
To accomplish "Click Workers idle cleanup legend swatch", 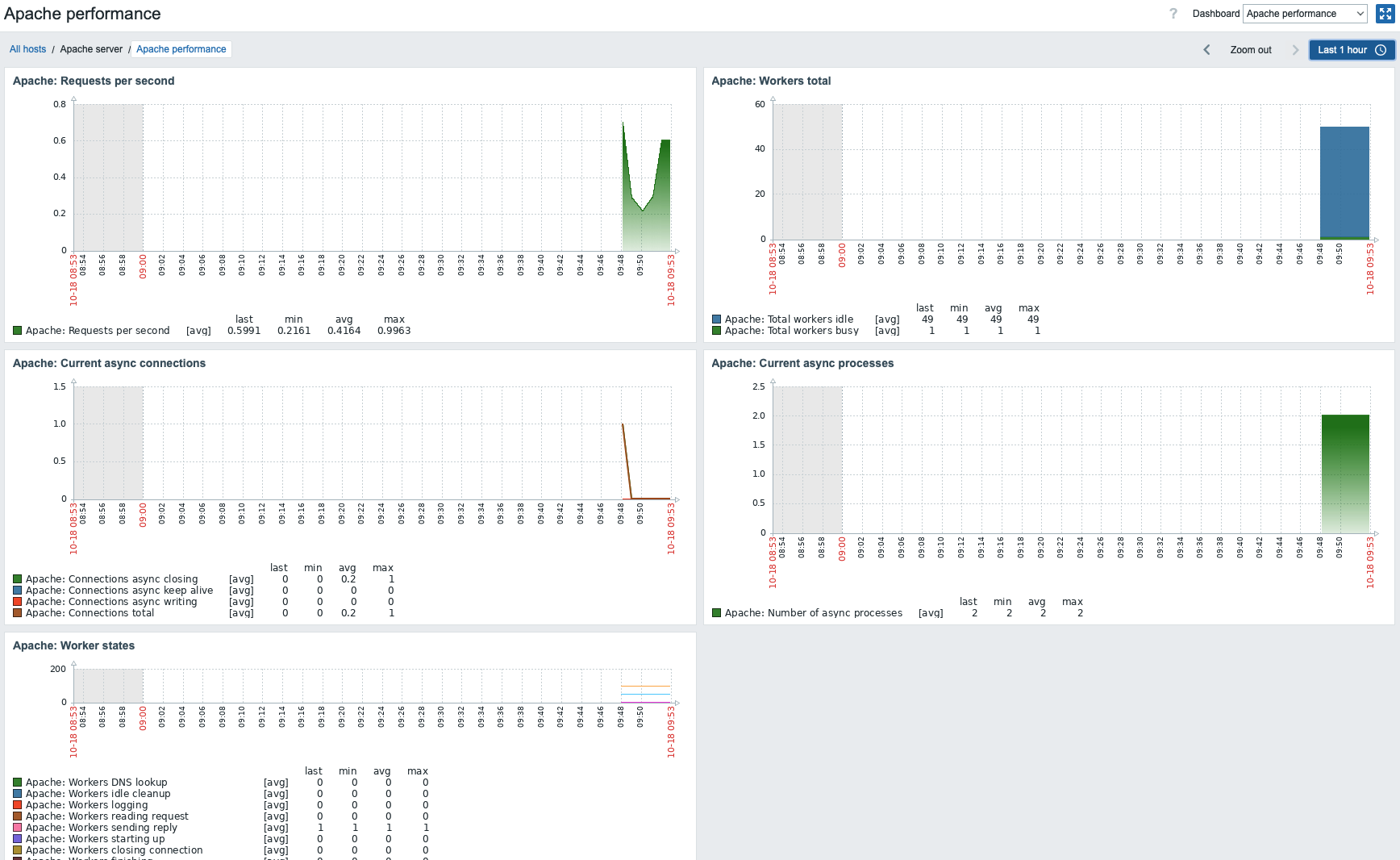I will click(x=17, y=794).
